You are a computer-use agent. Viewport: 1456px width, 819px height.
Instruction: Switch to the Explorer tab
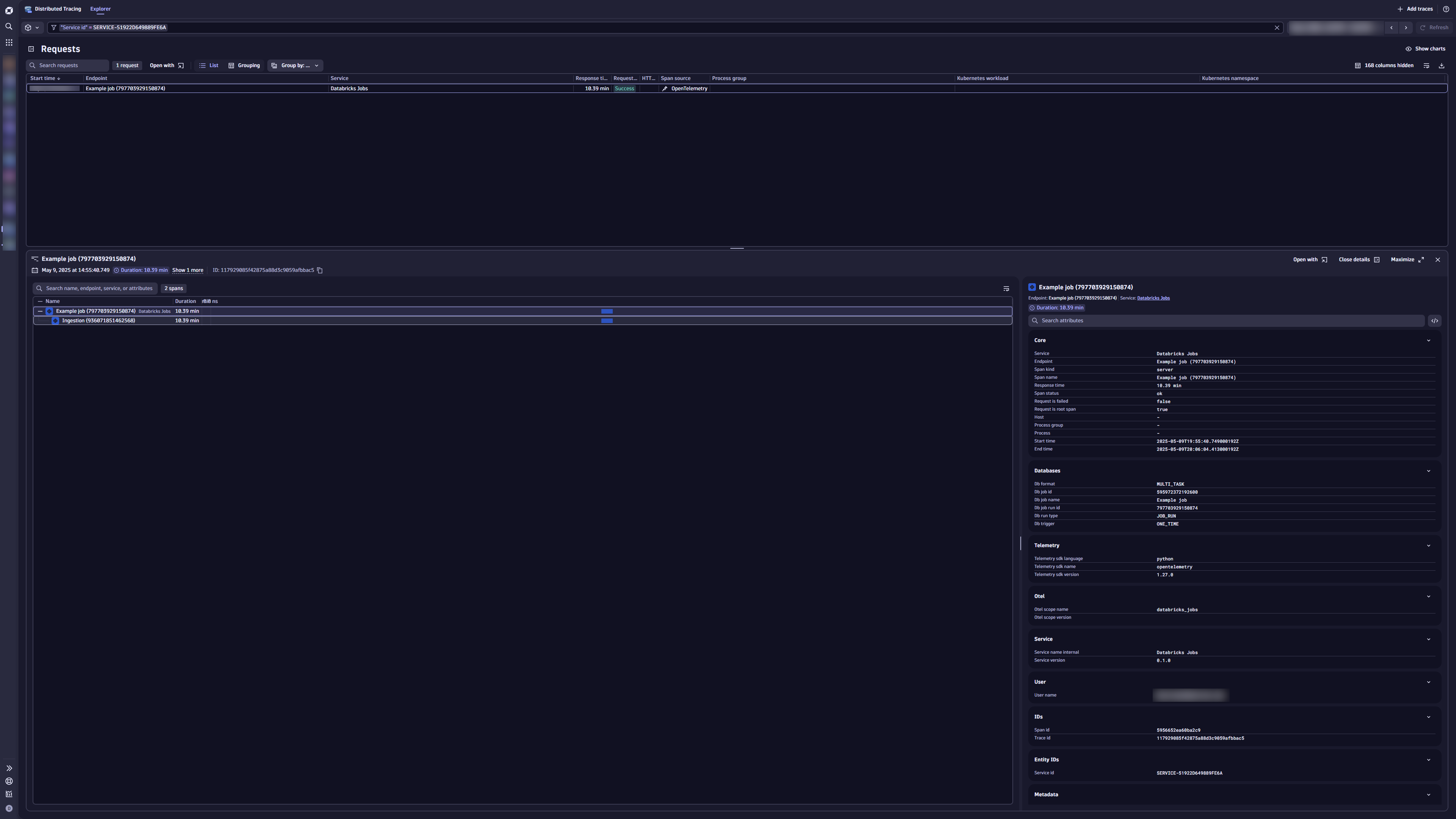[x=100, y=9]
